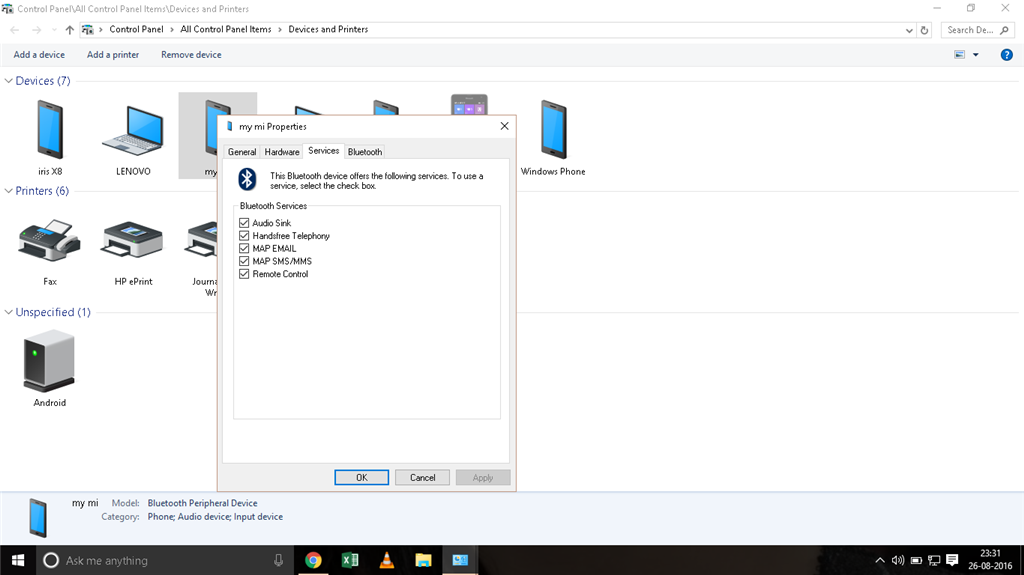Screen dimensions: 1024x575
Task: Open the address bar history dropdown
Action: tap(909, 30)
